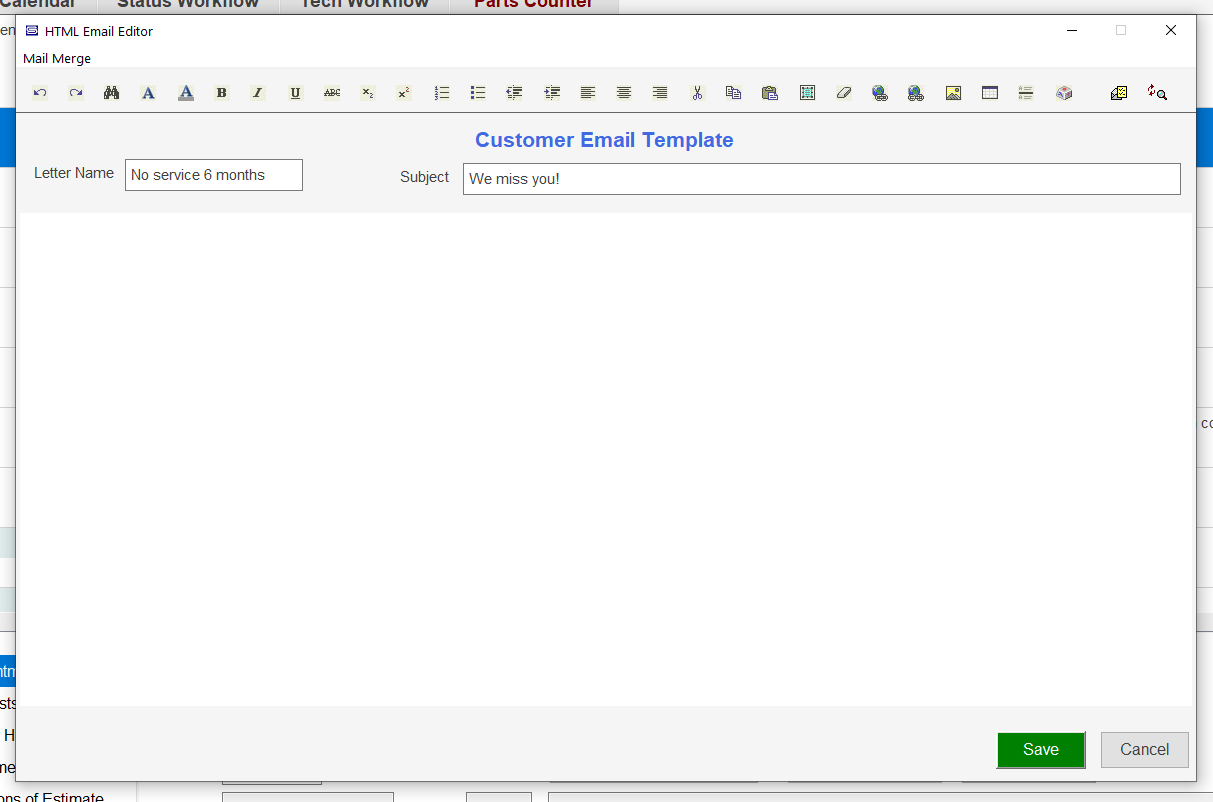Click the Subject input field
Screen dimensions: 1213x802
pyautogui.click(x=822, y=179)
